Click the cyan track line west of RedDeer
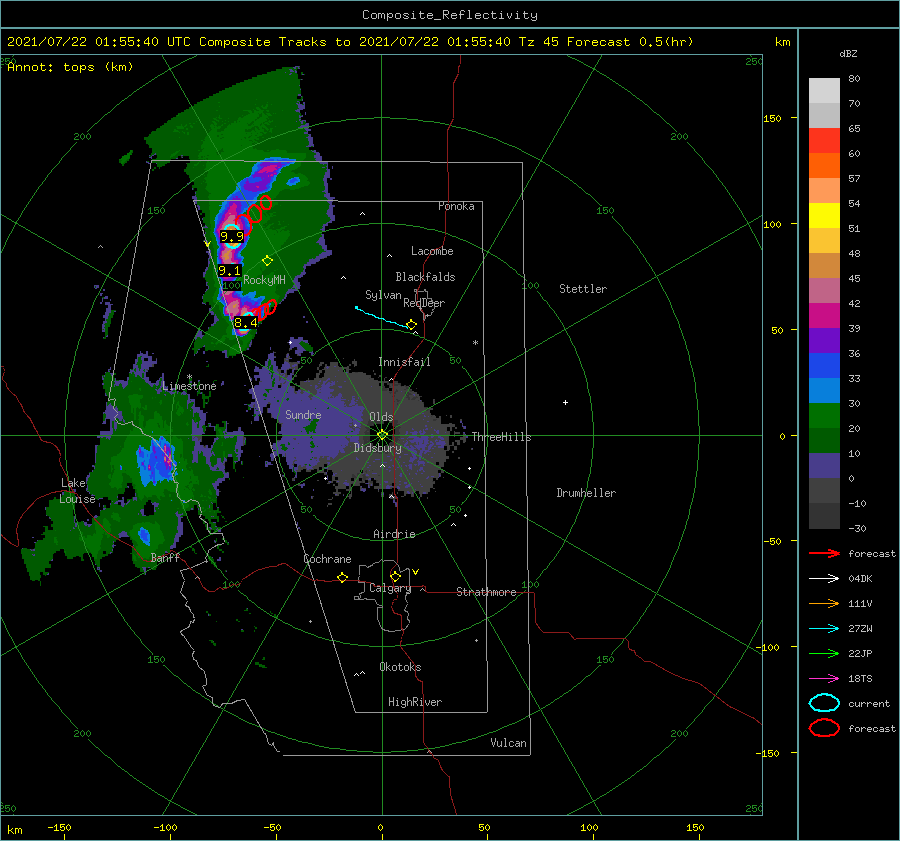The width and height of the screenshot is (900, 841). [381, 317]
